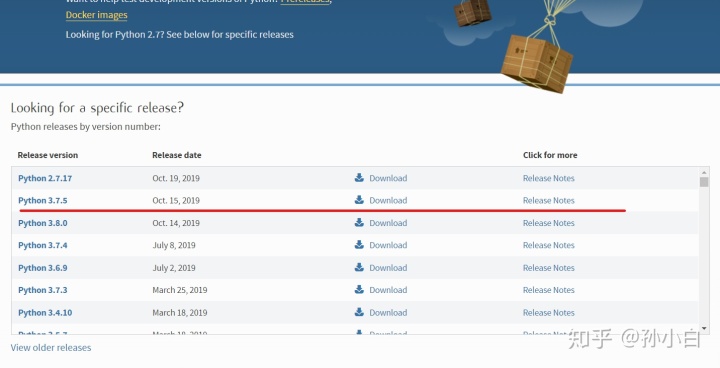
Task: Click download icon for Python 3.7.3
Action: tap(359, 289)
